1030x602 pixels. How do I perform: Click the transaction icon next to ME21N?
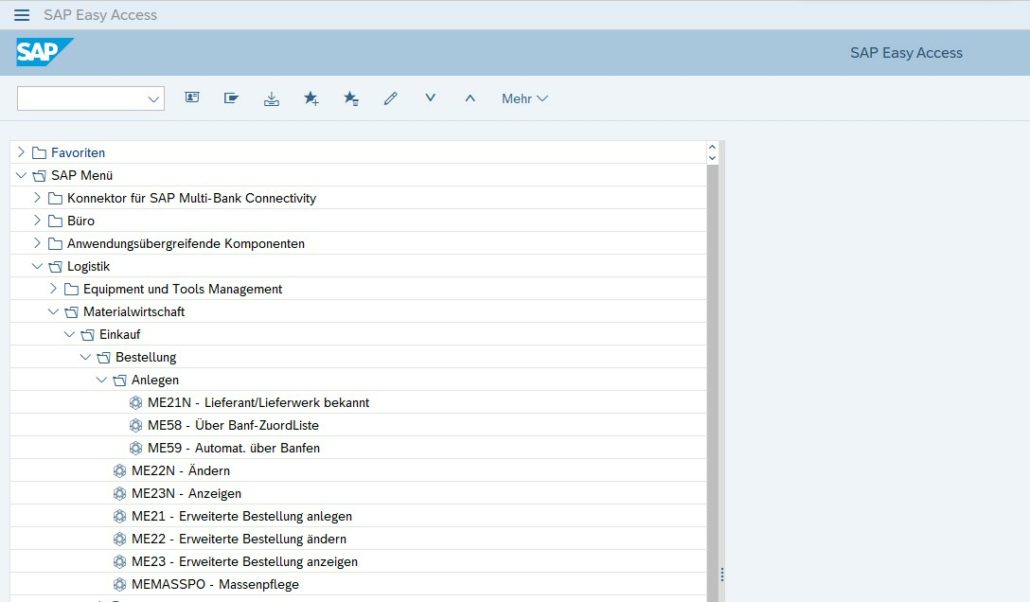point(135,402)
